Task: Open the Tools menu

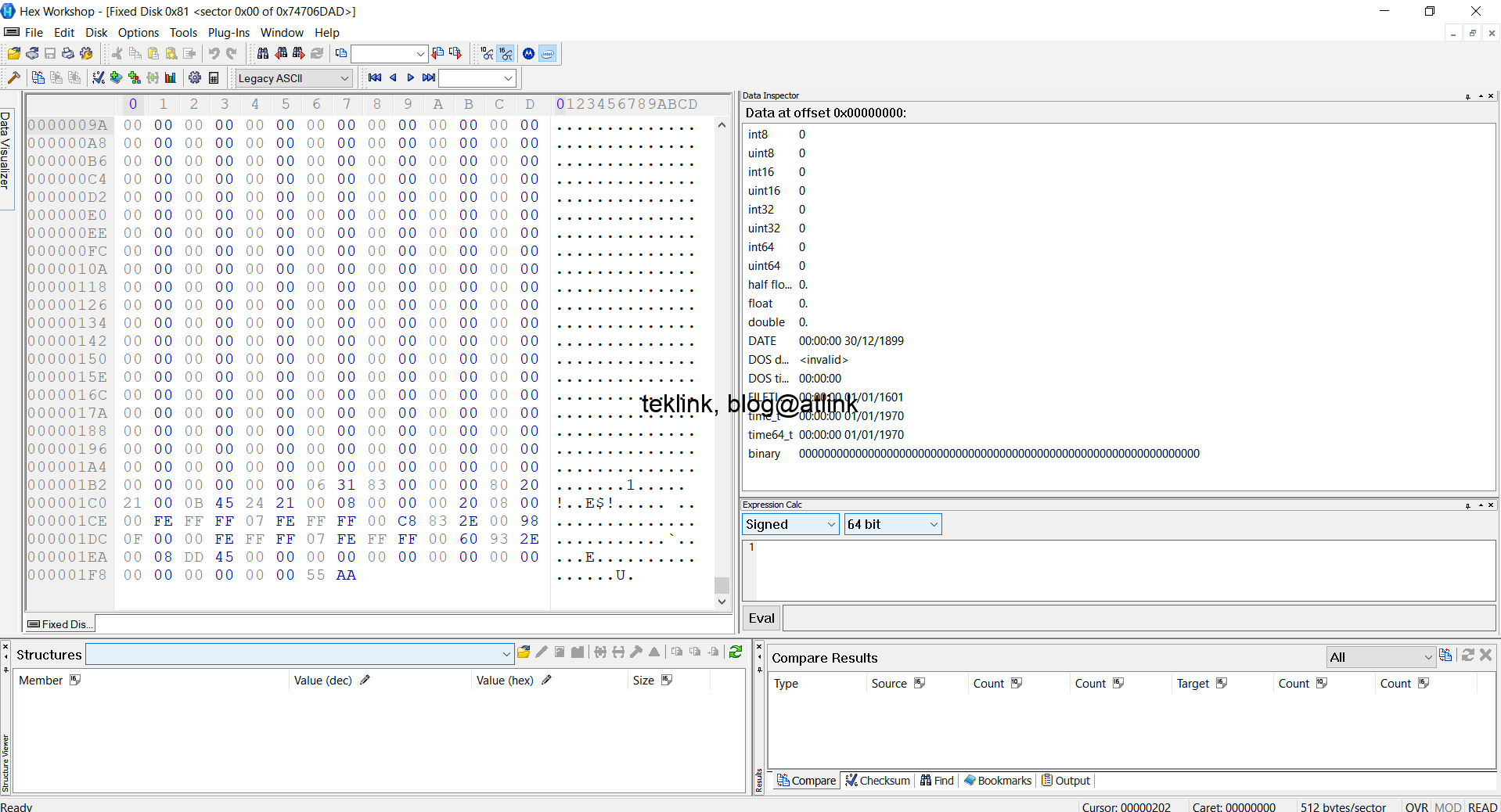Action: (183, 32)
